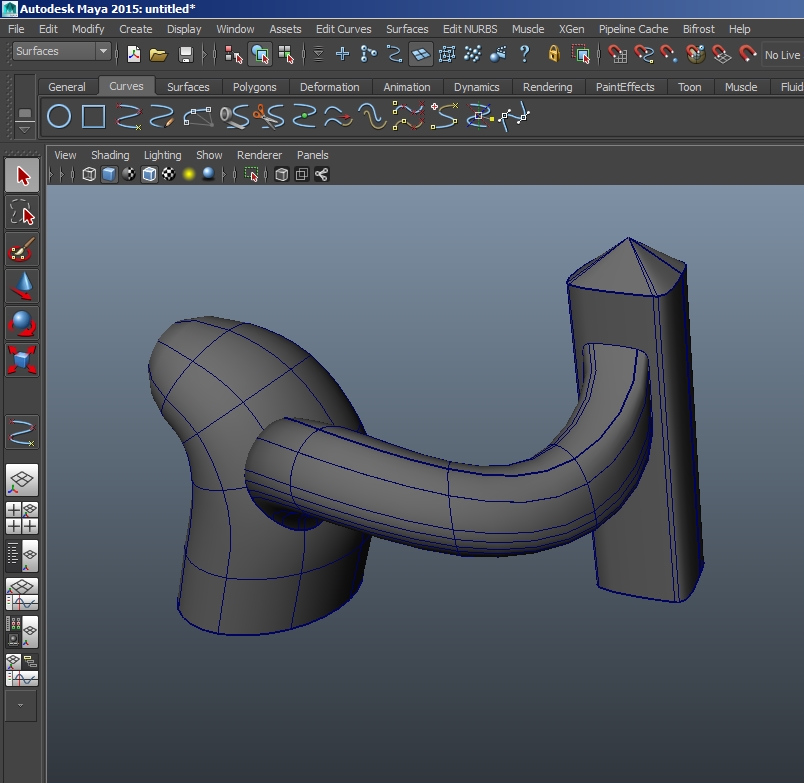
Task: Click the Detach Curves scissors icon
Action: click(269, 116)
